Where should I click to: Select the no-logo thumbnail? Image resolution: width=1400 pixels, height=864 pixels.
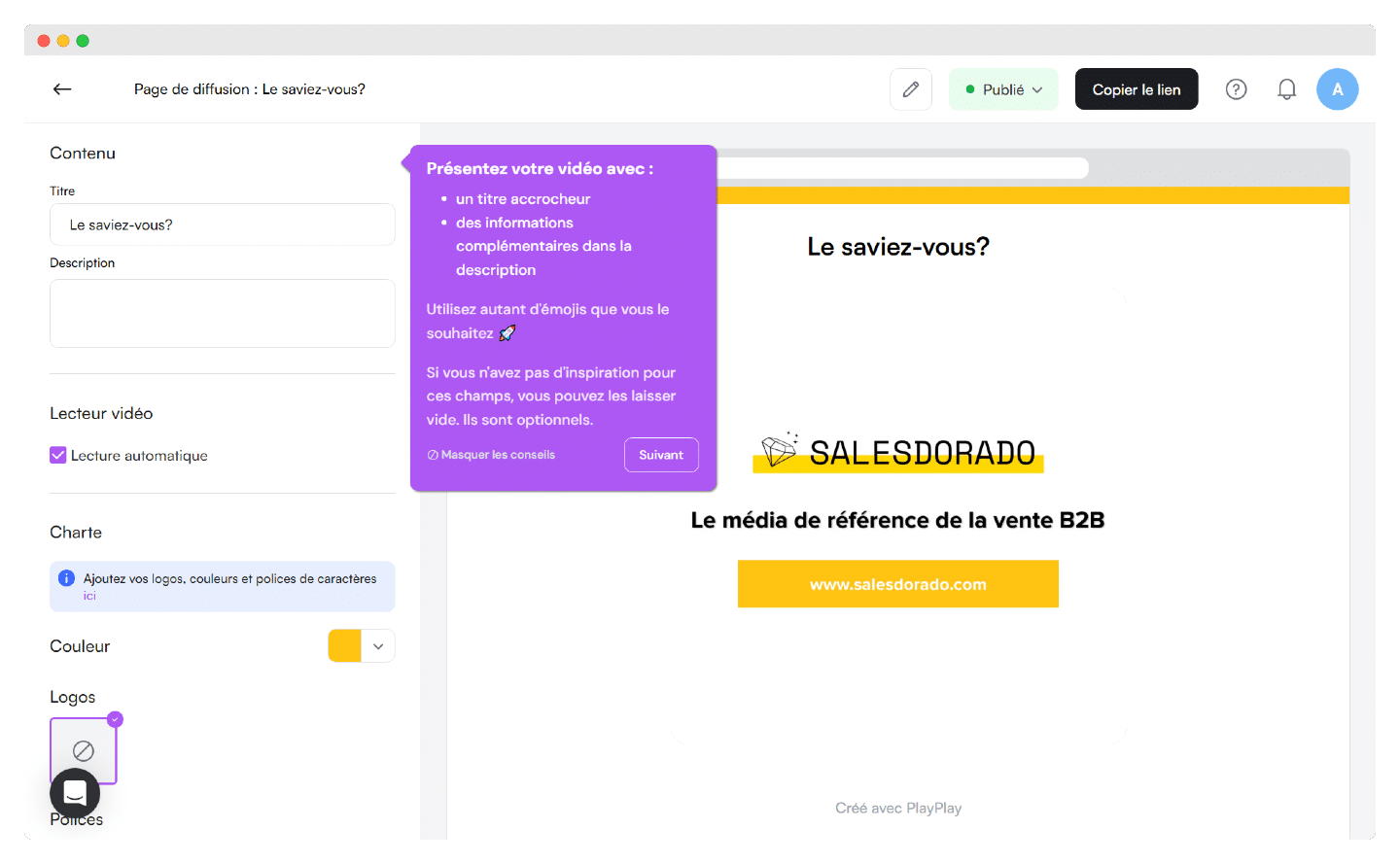click(84, 750)
